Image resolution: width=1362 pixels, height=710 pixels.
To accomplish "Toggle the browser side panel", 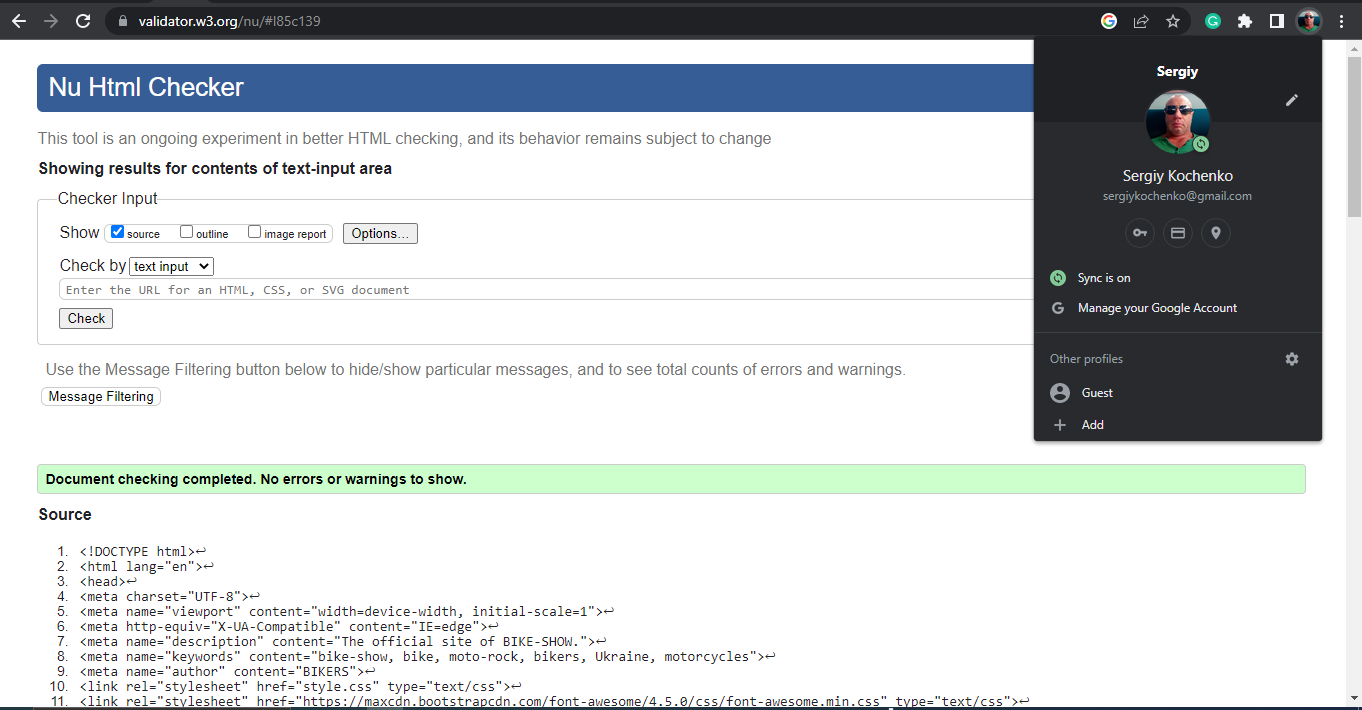I will click(x=1277, y=21).
